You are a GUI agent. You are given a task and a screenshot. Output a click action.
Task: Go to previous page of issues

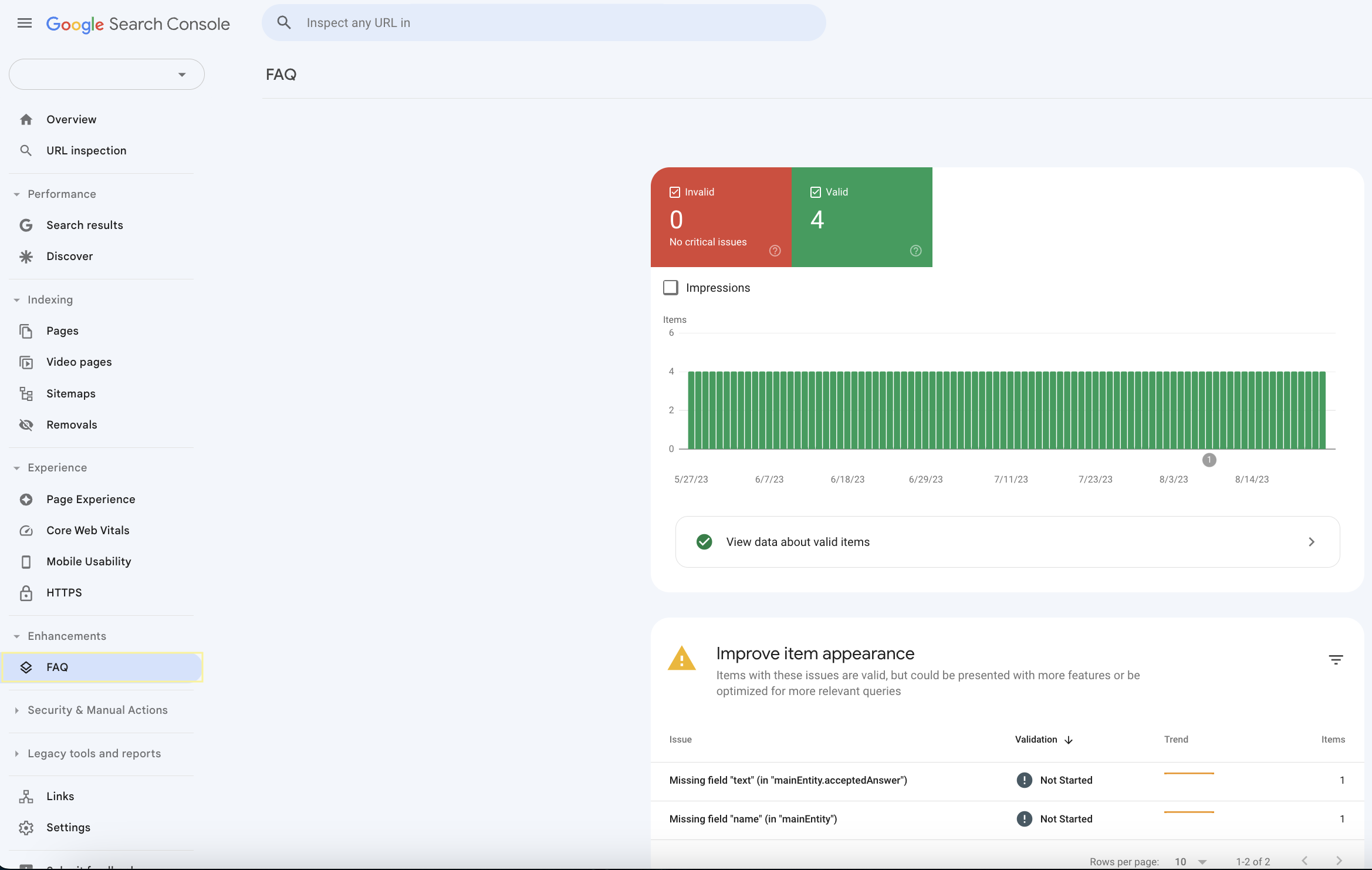1305,861
